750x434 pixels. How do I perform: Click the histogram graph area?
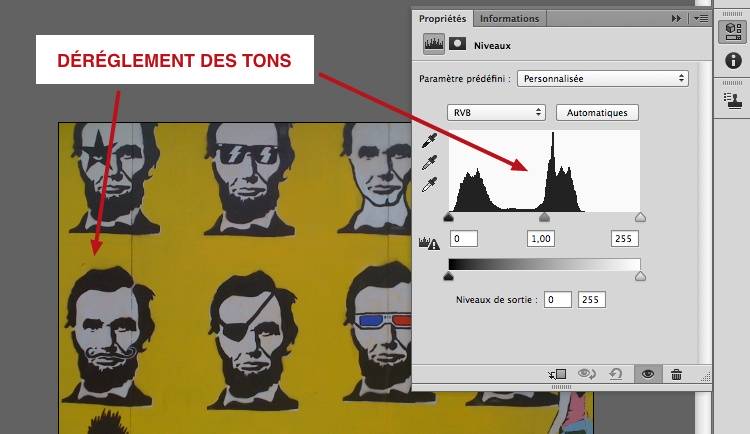click(x=544, y=171)
